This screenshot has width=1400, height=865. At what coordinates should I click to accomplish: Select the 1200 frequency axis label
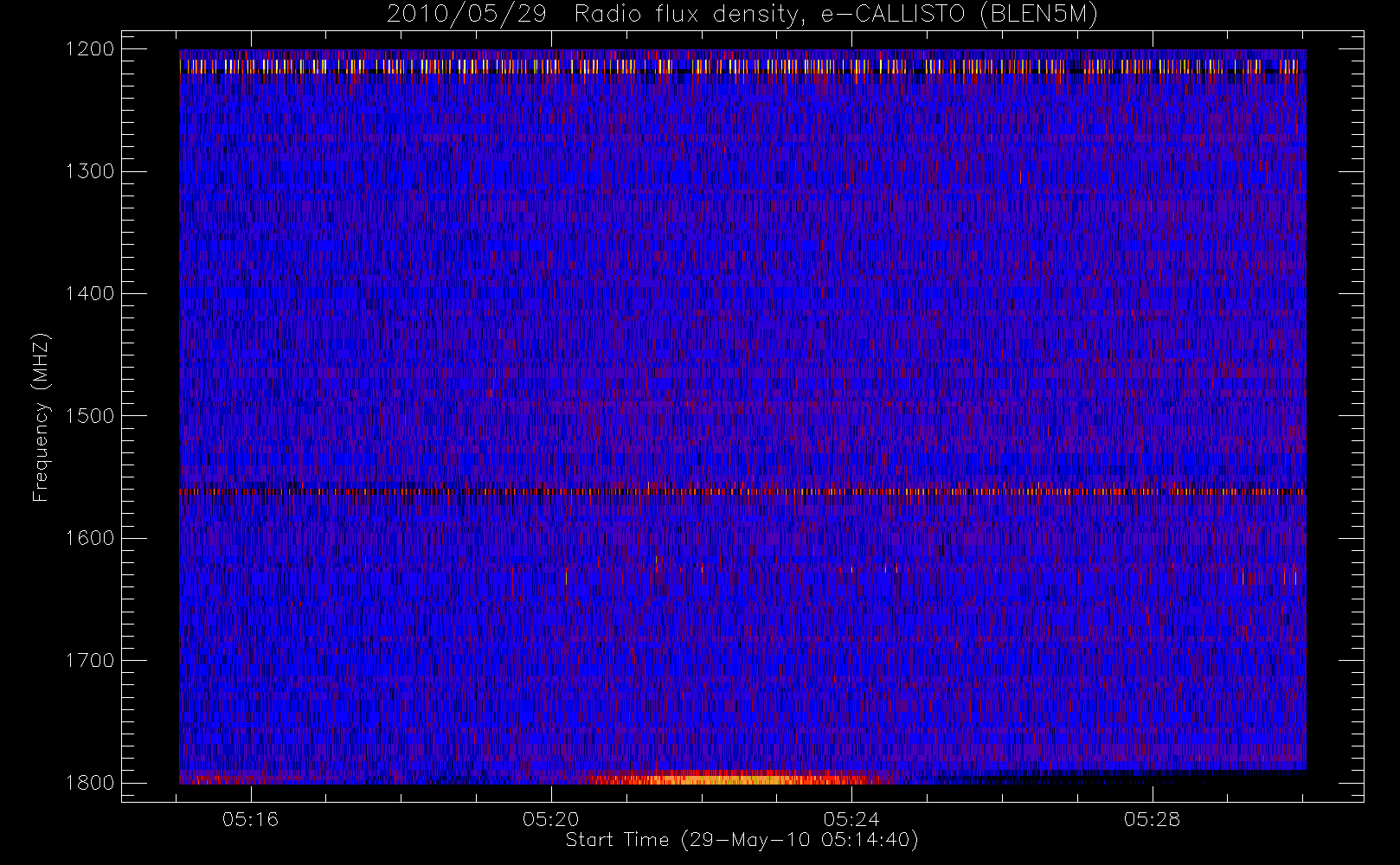90,49
